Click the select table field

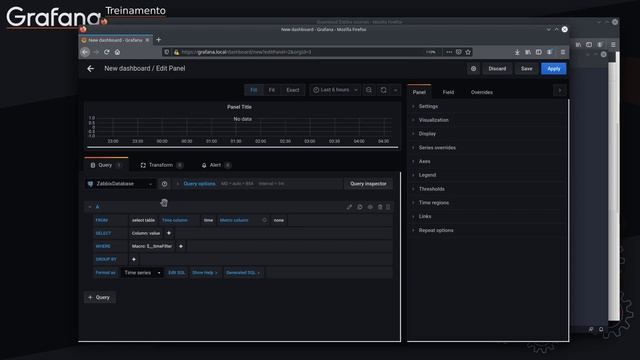(x=143, y=220)
